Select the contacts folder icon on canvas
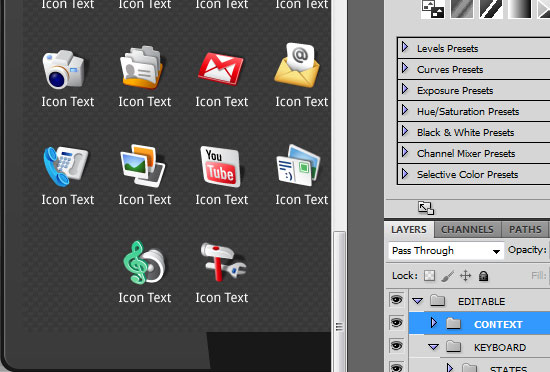 tap(141, 67)
